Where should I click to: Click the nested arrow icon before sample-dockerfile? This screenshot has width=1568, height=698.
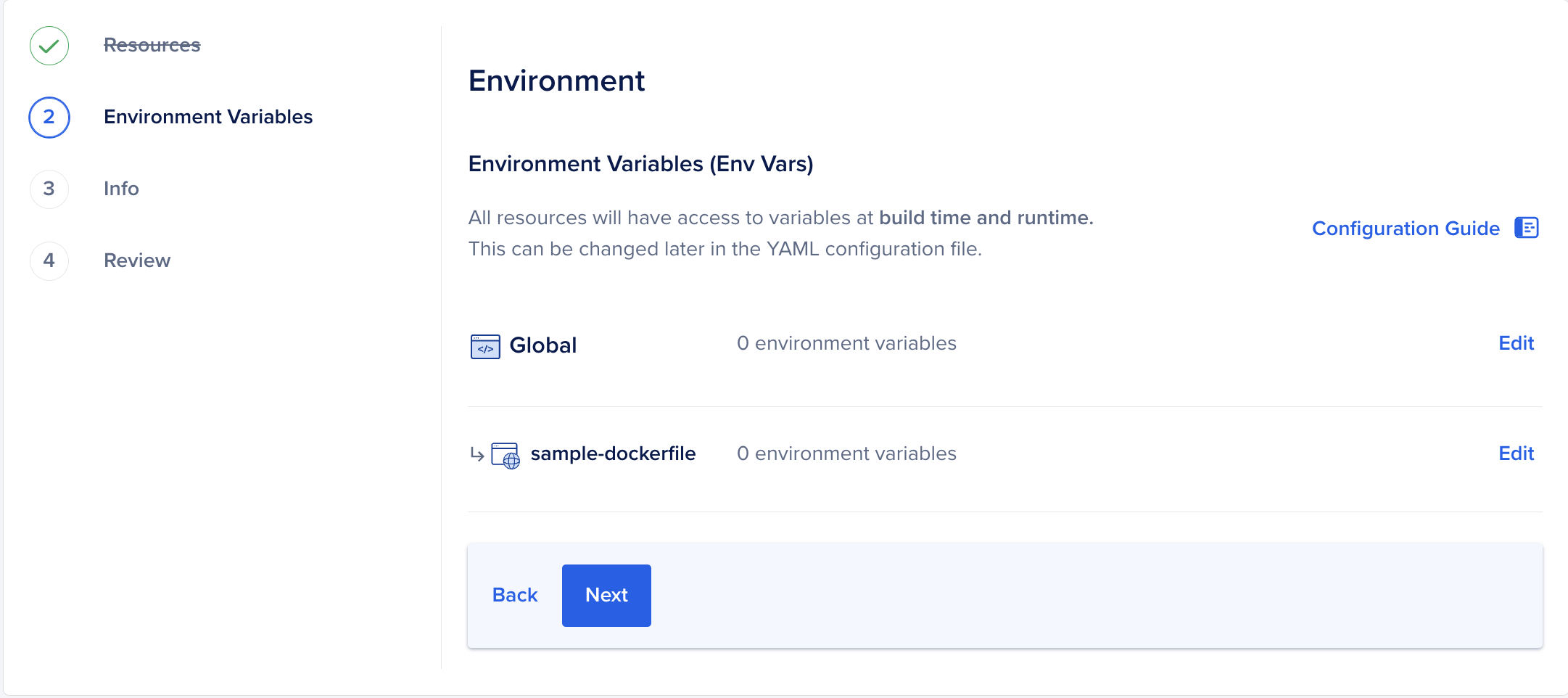[476, 455]
